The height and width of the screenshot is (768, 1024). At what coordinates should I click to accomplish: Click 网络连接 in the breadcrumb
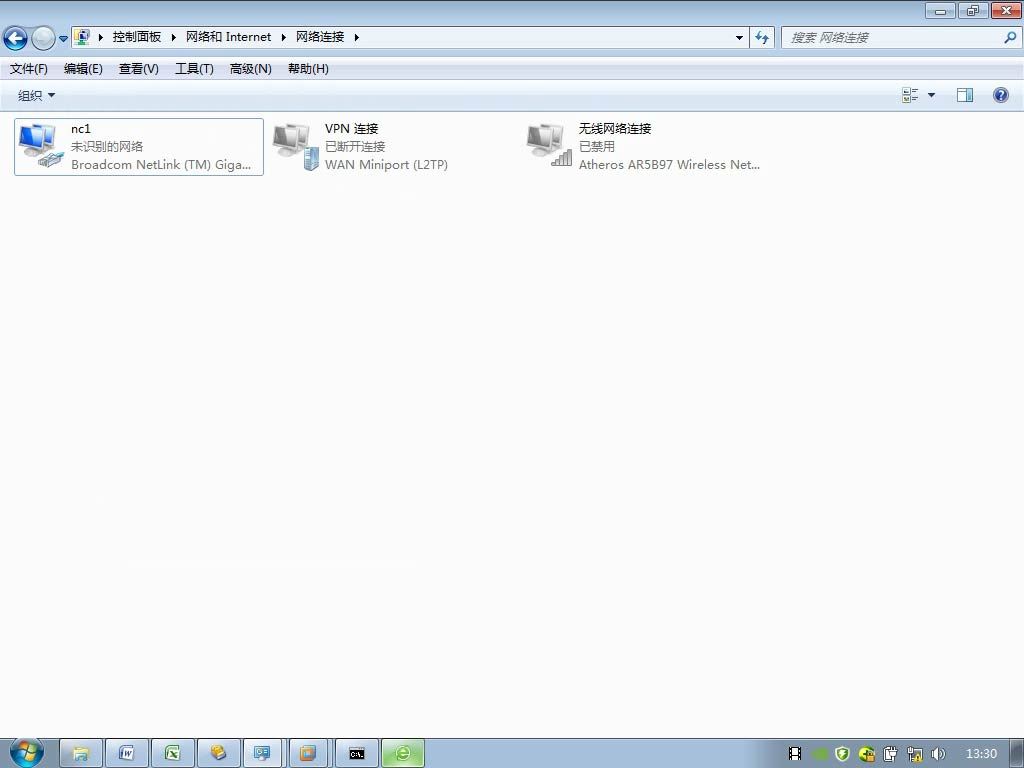[x=320, y=37]
